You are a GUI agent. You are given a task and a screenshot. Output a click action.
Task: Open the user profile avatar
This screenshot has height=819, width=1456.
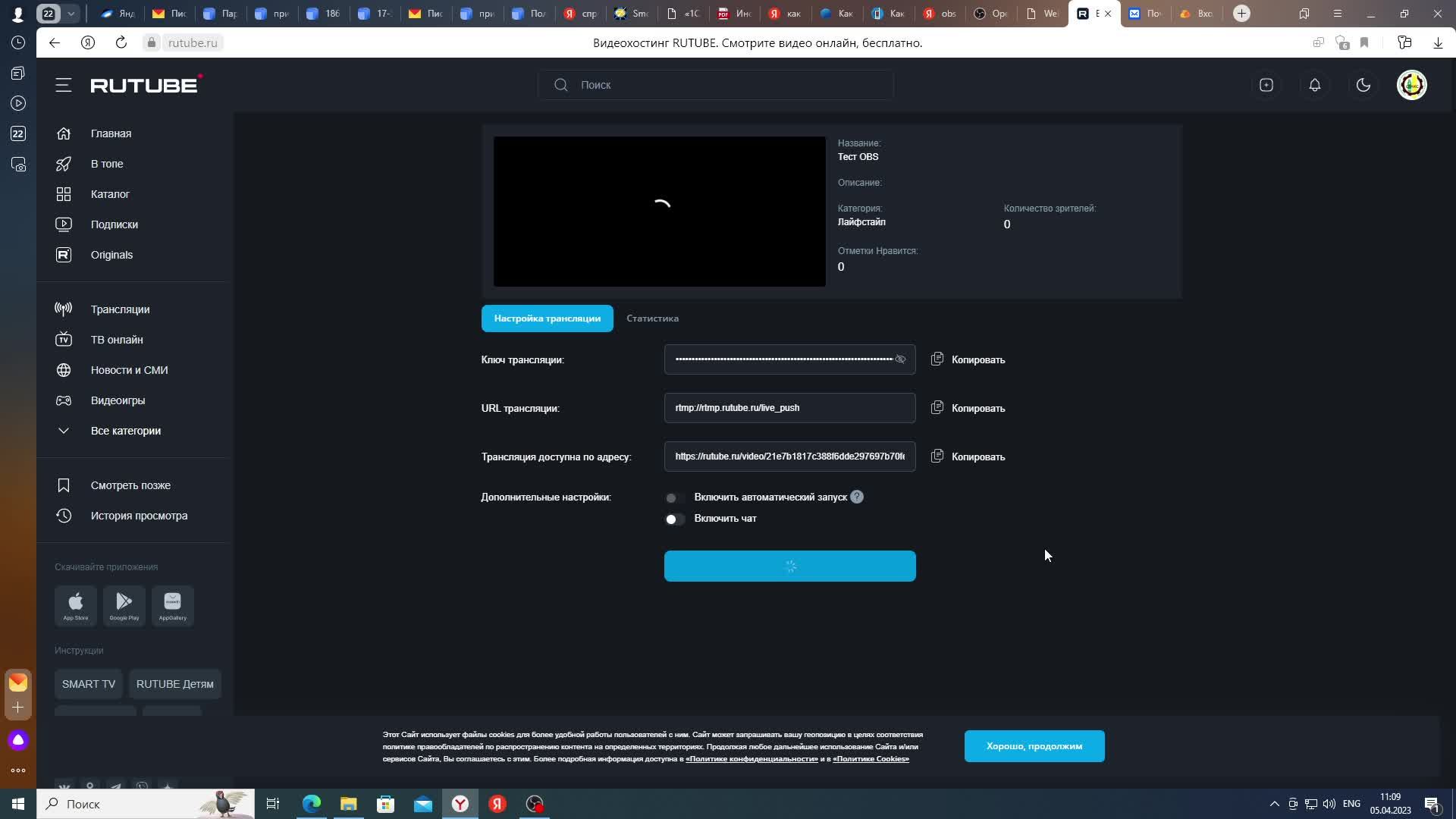click(1411, 85)
